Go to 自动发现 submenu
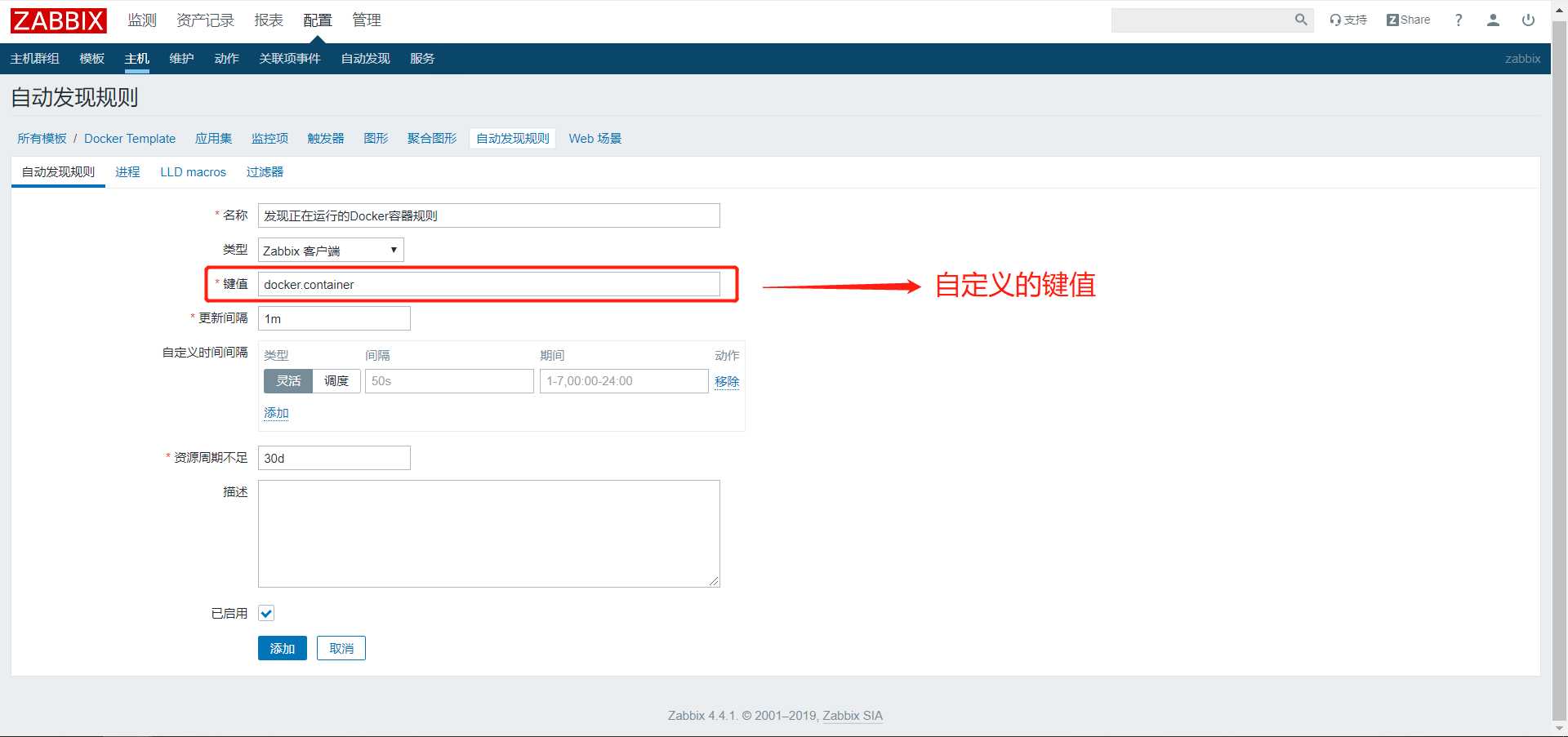 (x=366, y=59)
